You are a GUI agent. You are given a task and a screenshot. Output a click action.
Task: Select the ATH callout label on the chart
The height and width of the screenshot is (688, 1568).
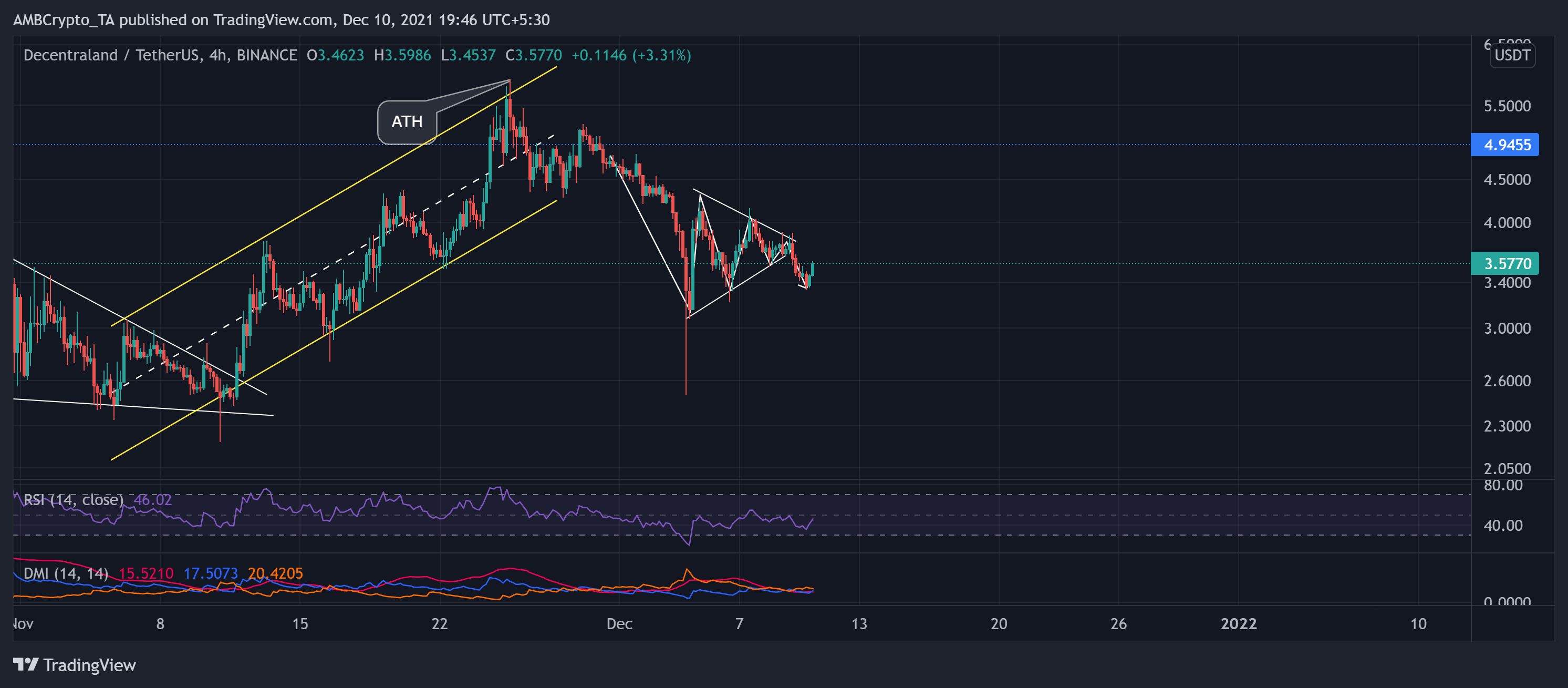point(407,122)
